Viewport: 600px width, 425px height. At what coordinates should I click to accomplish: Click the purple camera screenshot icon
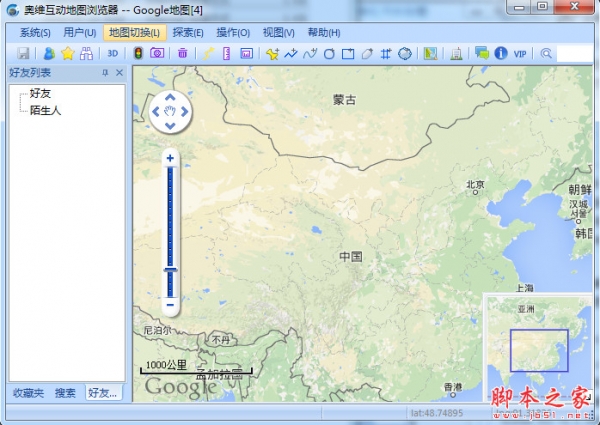pyautogui.click(x=157, y=53)
